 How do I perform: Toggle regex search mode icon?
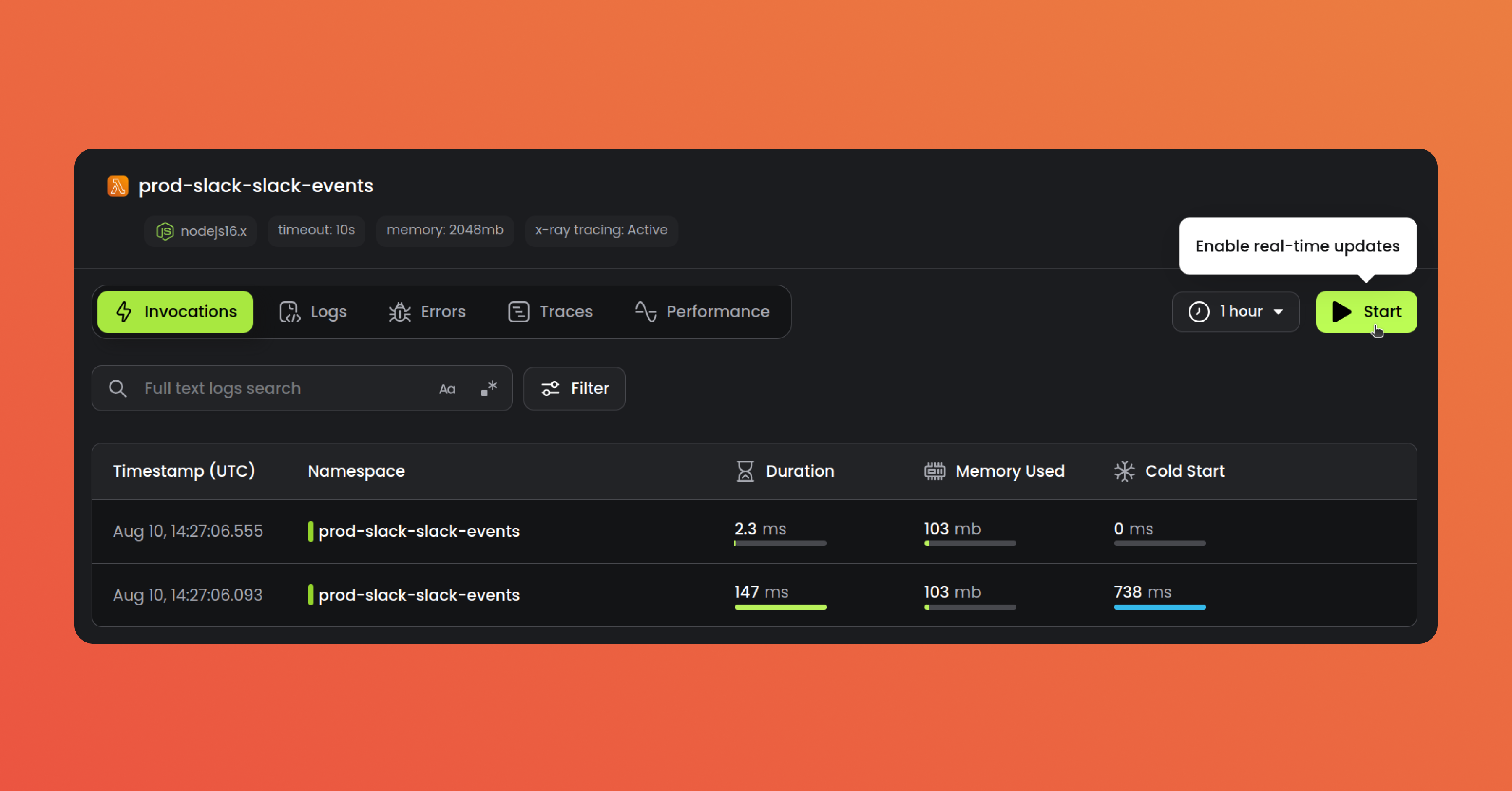click(x=489, y=388)
